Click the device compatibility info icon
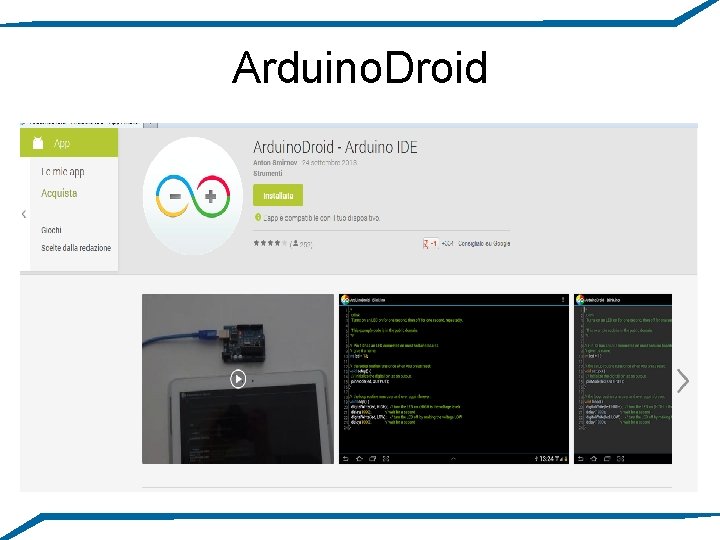 pyautogui.click(x=258, y=217)
